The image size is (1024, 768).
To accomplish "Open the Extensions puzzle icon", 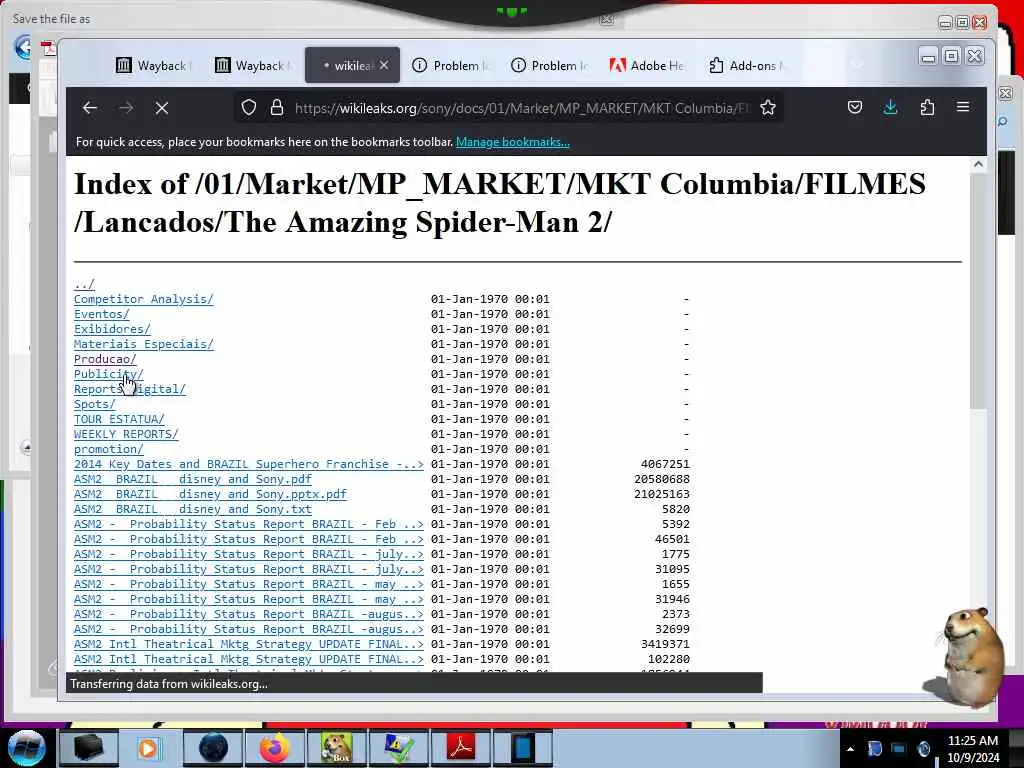I will click(x=927, y=107).
